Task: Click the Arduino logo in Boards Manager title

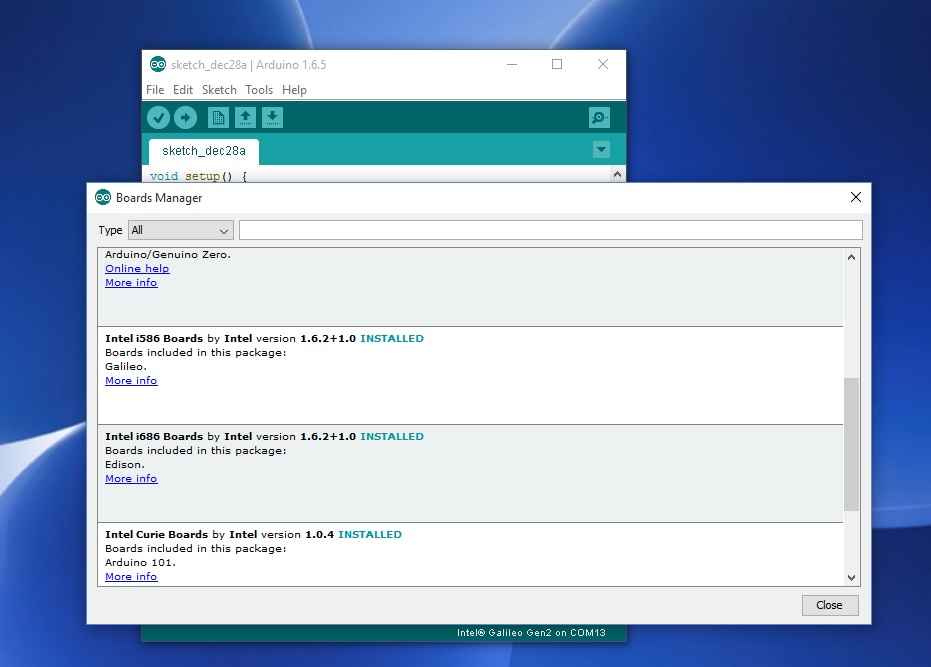Action: click(103, 197)
